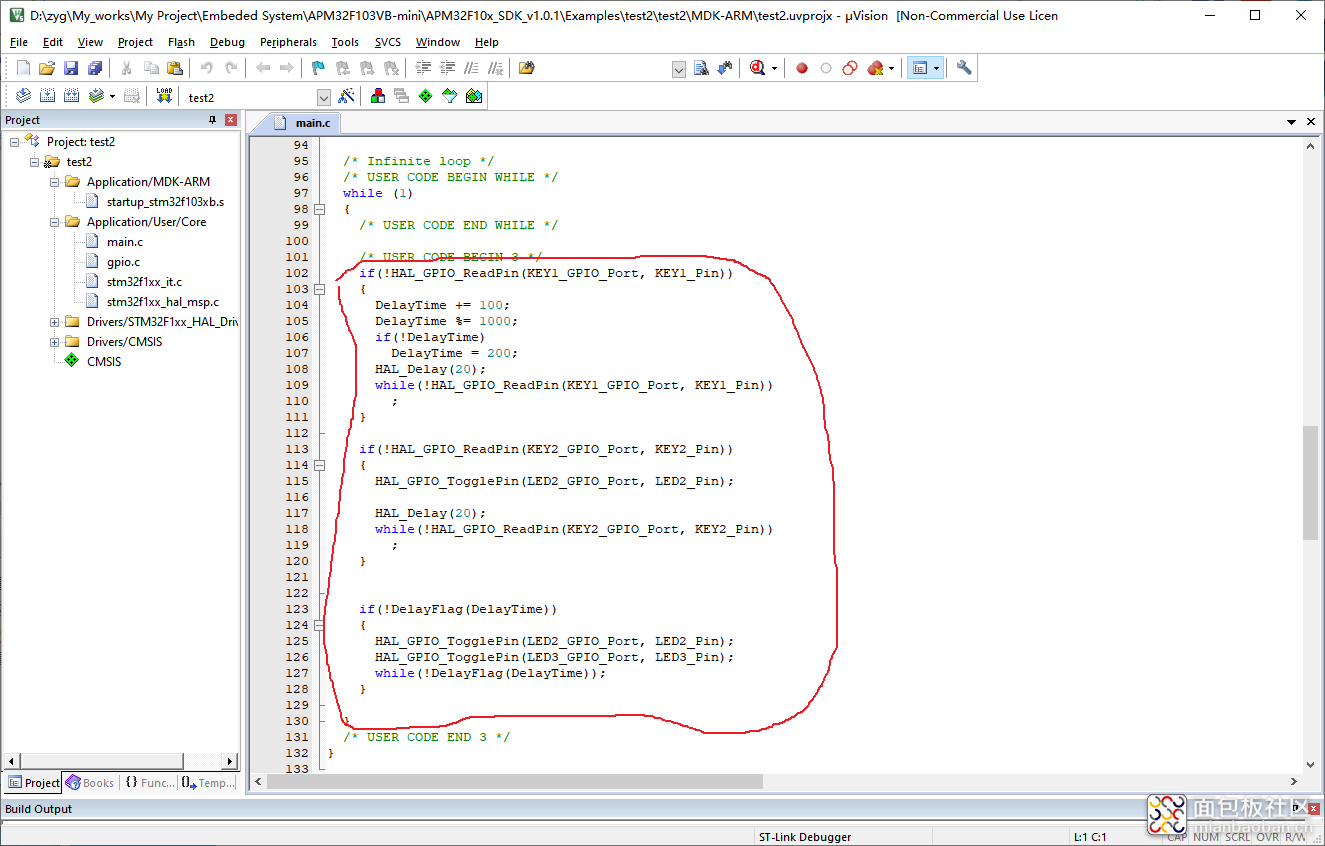Click the editor vertical scrollbar thumb
This screenshot has width=1325, height=846.
[1310, 483]
